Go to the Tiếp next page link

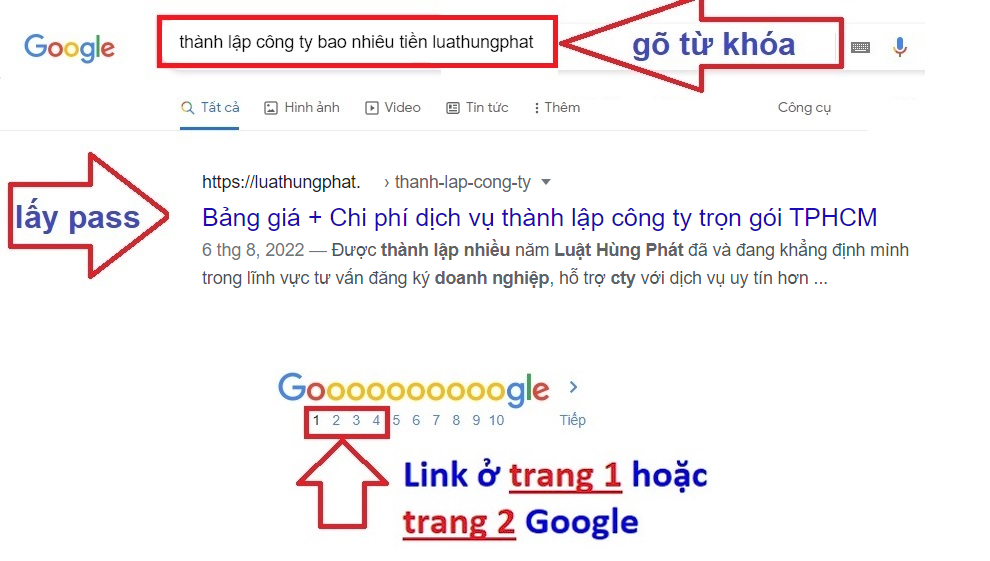[573, 420]
